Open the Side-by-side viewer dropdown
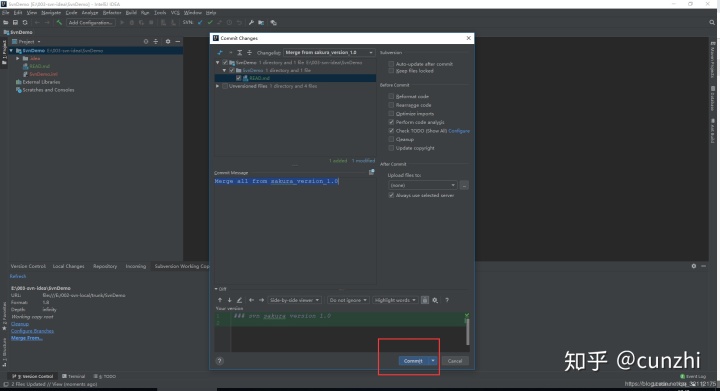The height and width of the screenshot is (391, 720). (294, 300)
